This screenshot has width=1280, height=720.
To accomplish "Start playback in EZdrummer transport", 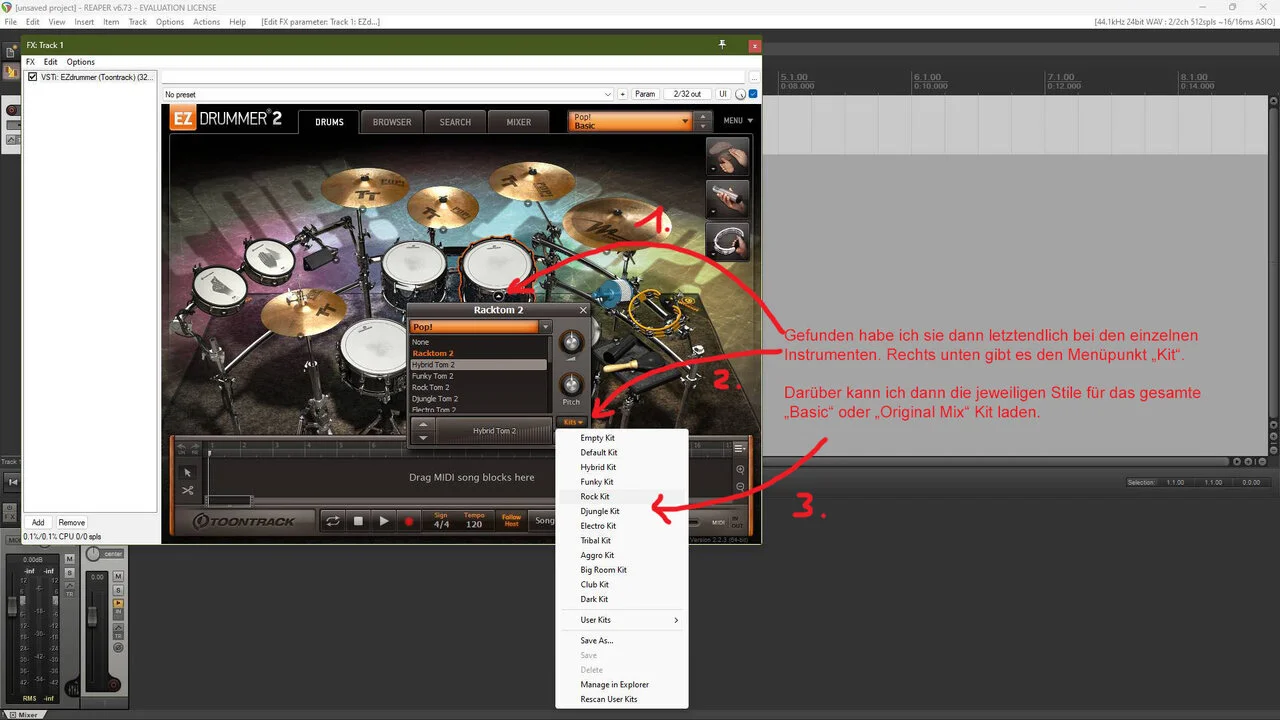I will click(x=384, y=521).
